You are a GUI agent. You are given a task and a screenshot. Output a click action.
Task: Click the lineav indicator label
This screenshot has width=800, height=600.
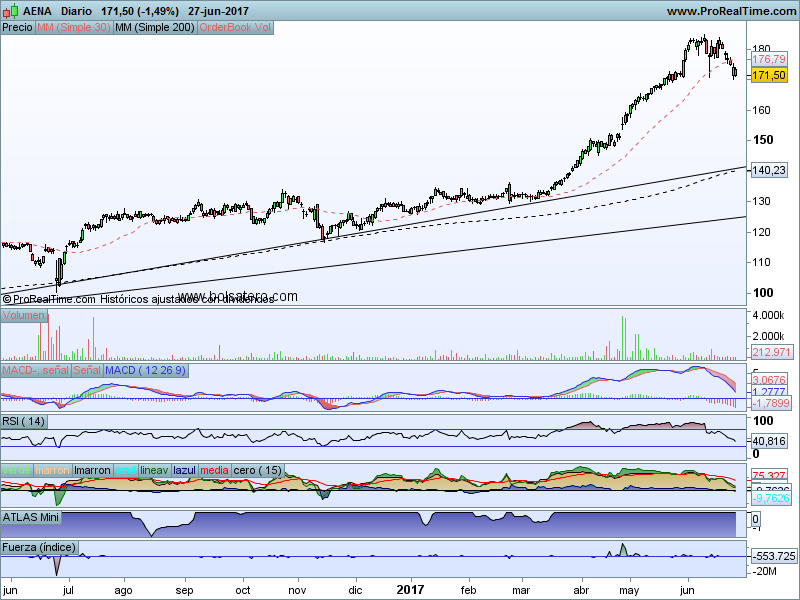click(154, 470)
